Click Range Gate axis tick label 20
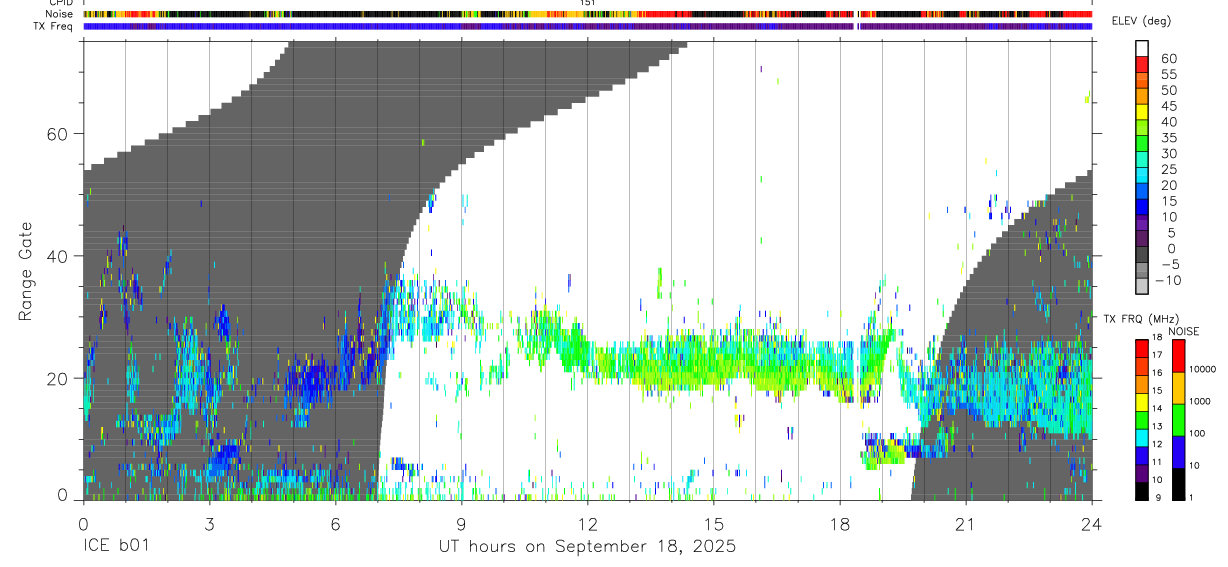The height and width of the screenshot is (567, 1228). [57, 378]
